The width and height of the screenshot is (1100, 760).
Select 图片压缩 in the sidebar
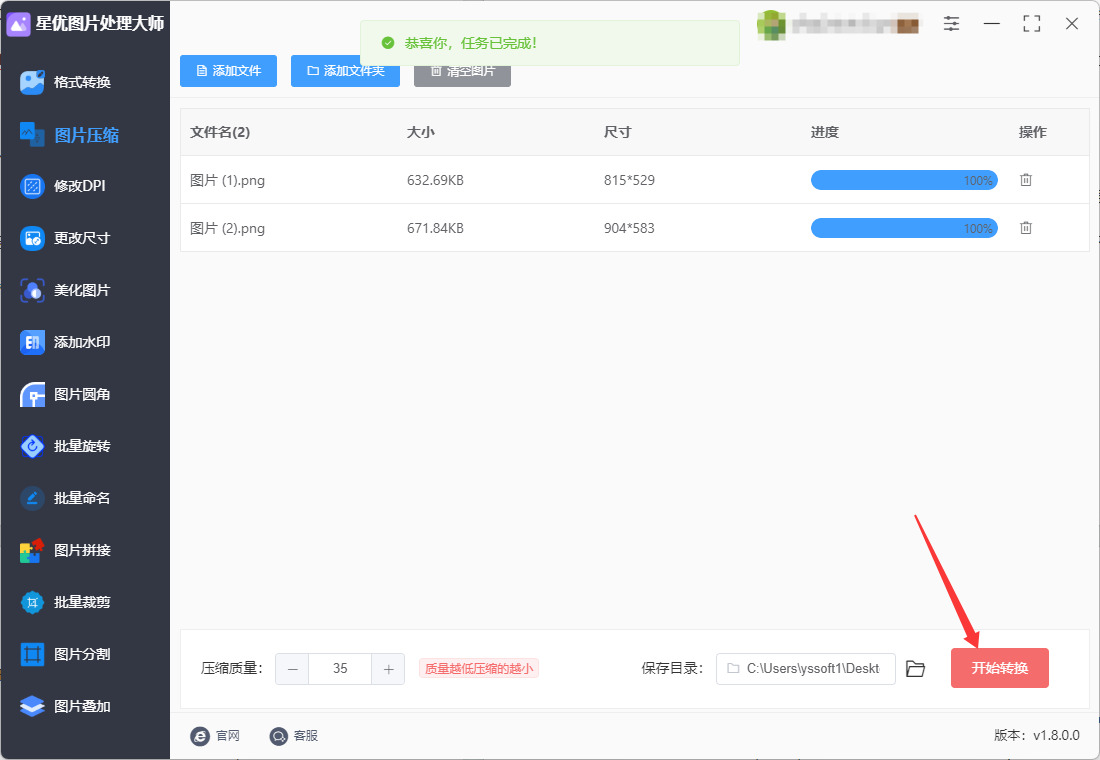click(x=69, y=134)
